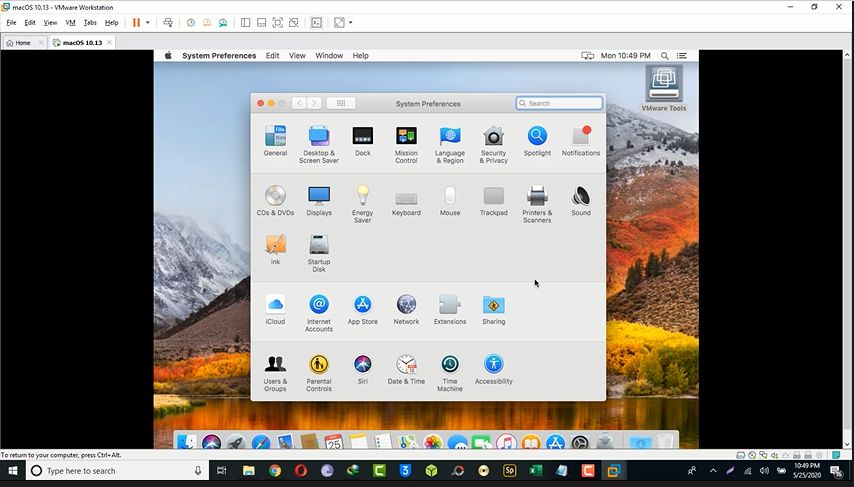Open Language & Region preferences
854x487 pixels.
pyautogui.click(x=450, y=144)
